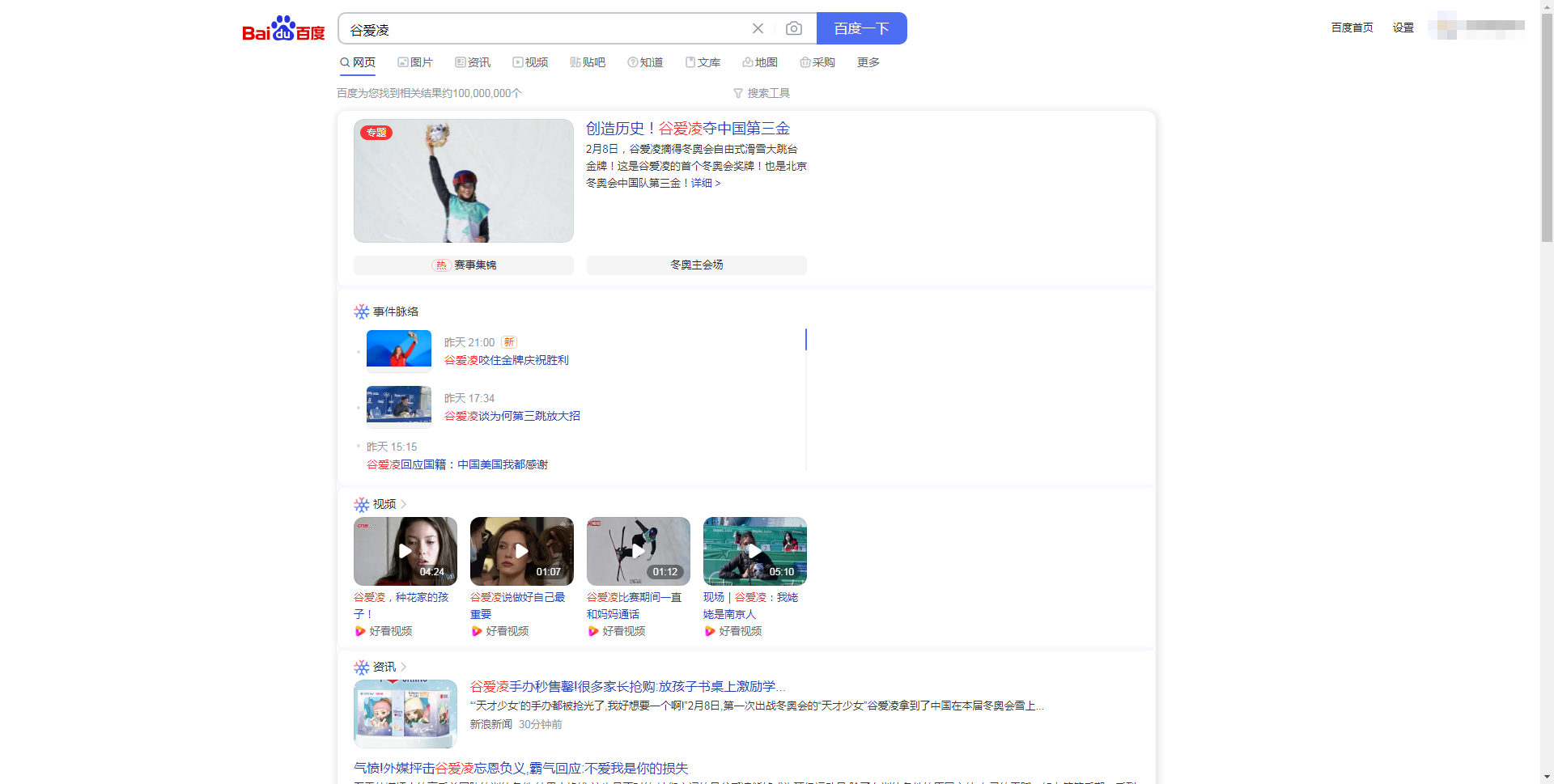Play the 01:12 video 谷爱凌比赛期间一直和妈妈通话

pyautogui.click(x=638, y=551)
